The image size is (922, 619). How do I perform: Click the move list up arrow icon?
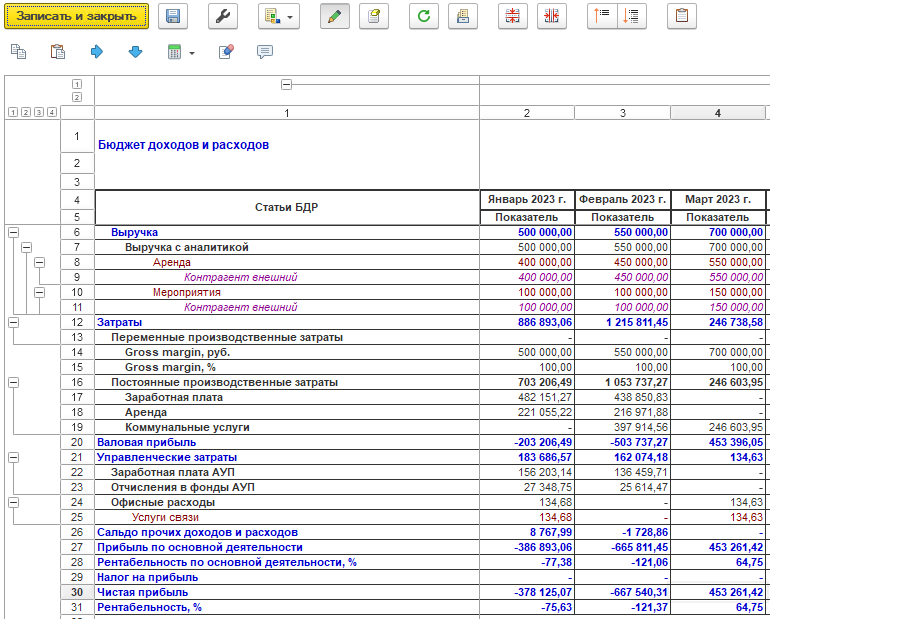602,16
